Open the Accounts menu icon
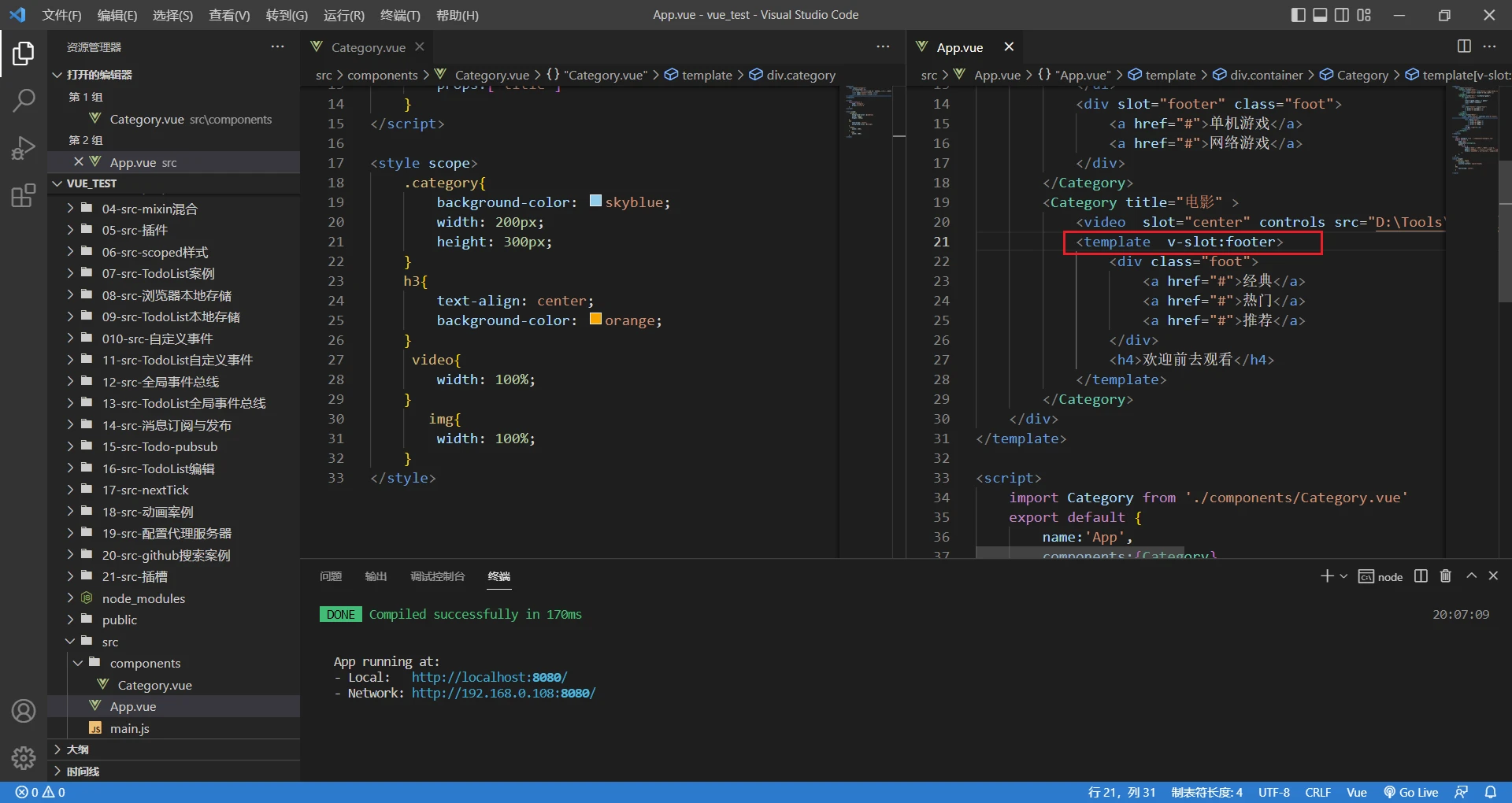Screen dimensions: 1512x803 pyautogui.click(x=24, y=711)
